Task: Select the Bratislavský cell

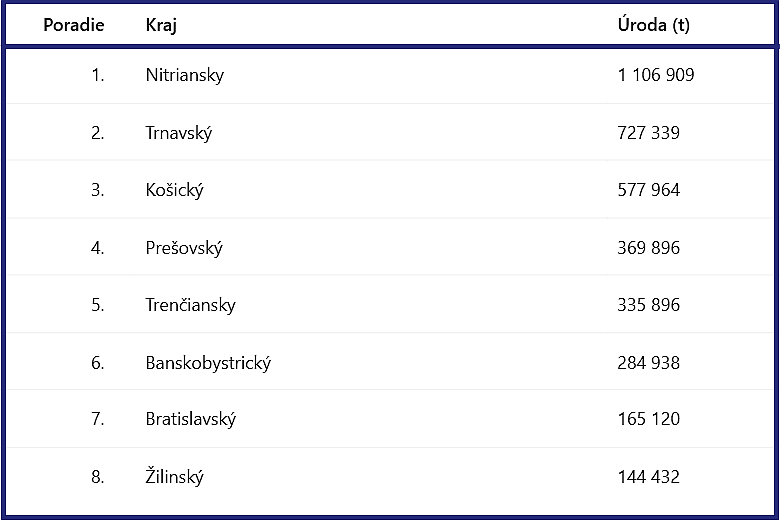Action: coord(191,419)
